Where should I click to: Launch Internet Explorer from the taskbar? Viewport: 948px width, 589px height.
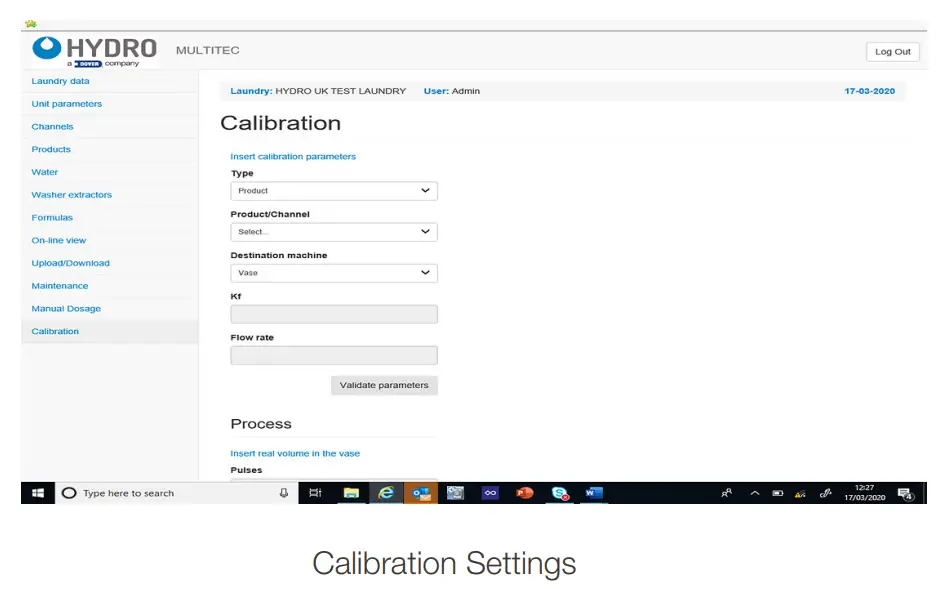click(385, 492)
